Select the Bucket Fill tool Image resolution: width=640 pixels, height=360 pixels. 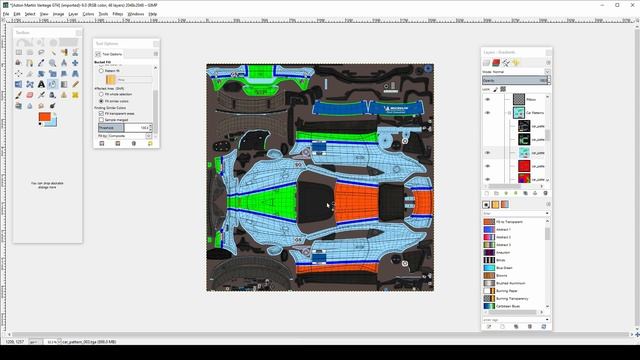coord(53,84)
